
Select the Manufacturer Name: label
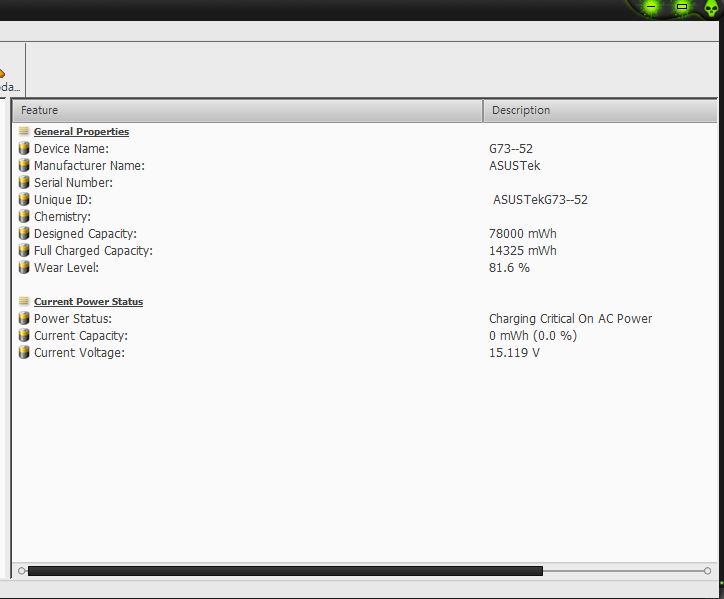(x=89, y=166)
